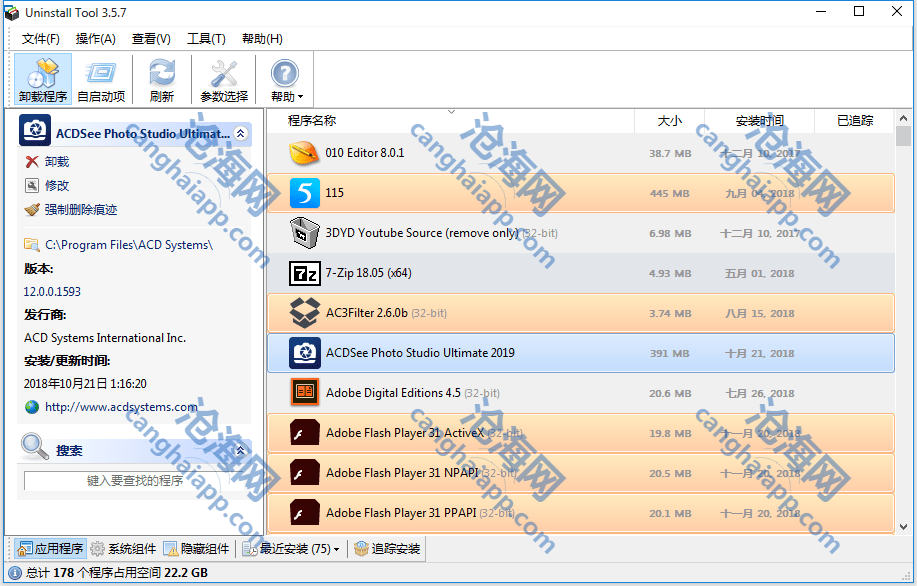The height and width of the screenshot is (586, 917).
Task: Collapse the ACDSee Photo Studio details panel
Action: pos(241,133)
